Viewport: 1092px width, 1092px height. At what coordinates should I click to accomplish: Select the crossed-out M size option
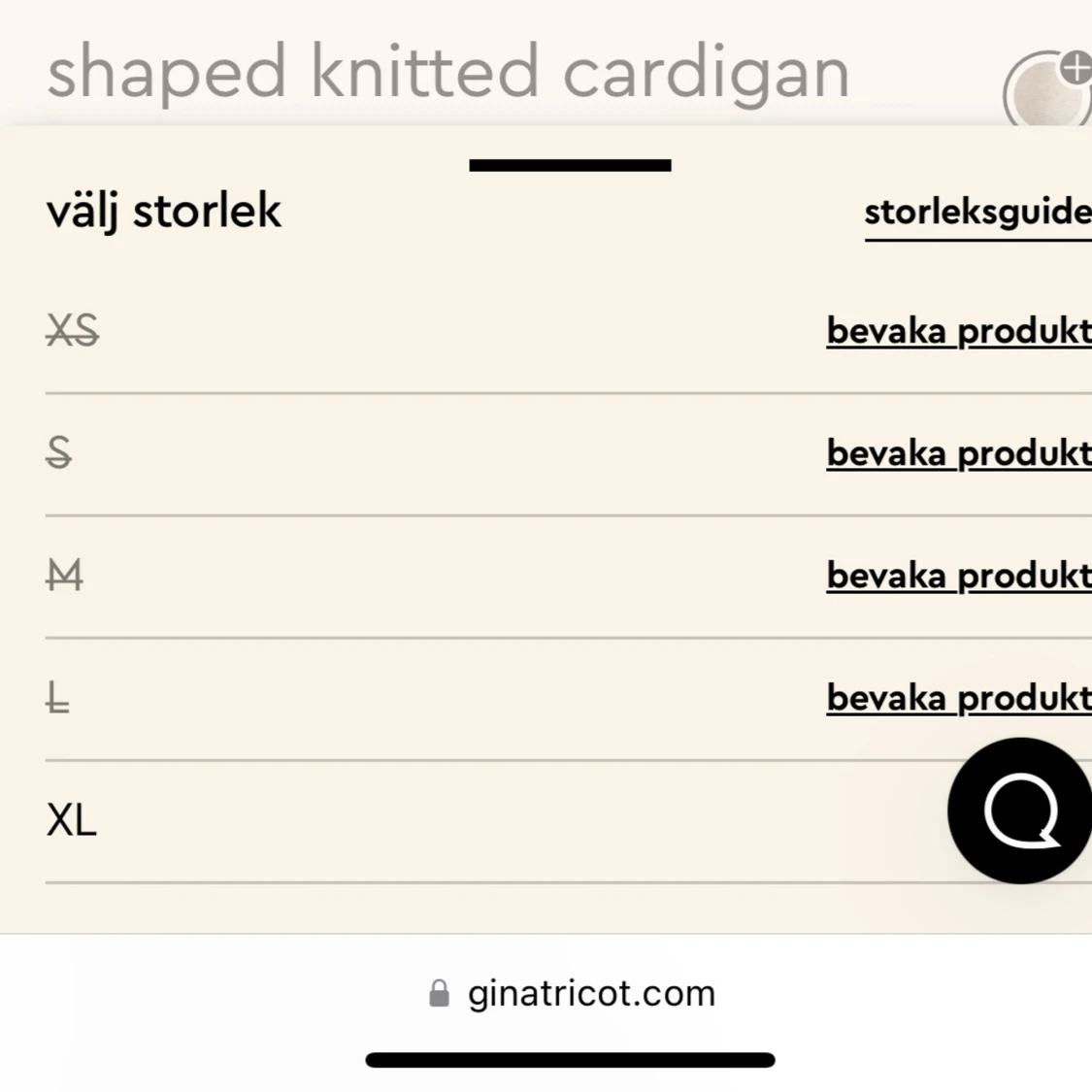(65, 576)
